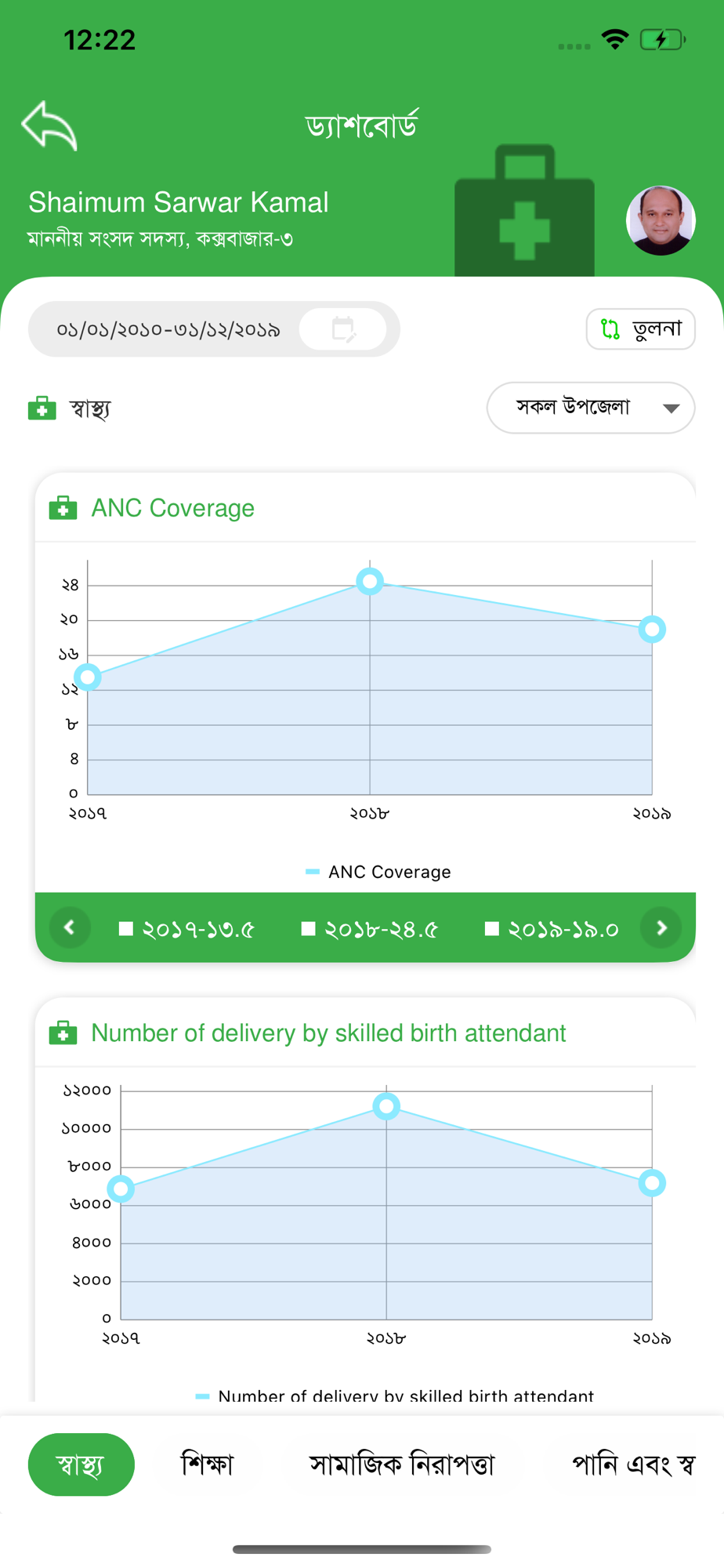The width and height of the screenshot is (724, 1568).
Task: Tap the medical kit icon beside ANC Coverage title
Action: click(63, 508)
